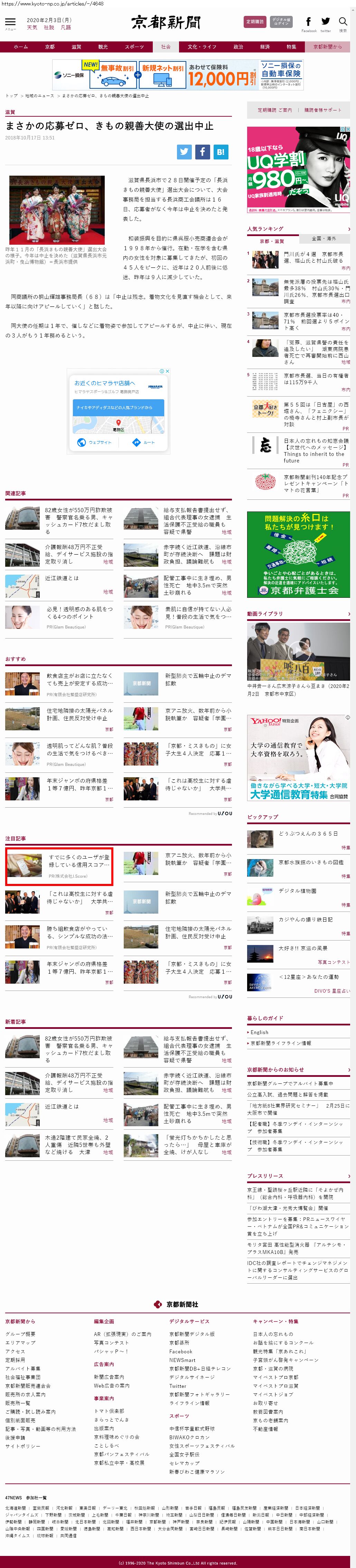
Task: Open 京都水族館のいきもの図鑑 pickup
Action: tap(311, 862)
